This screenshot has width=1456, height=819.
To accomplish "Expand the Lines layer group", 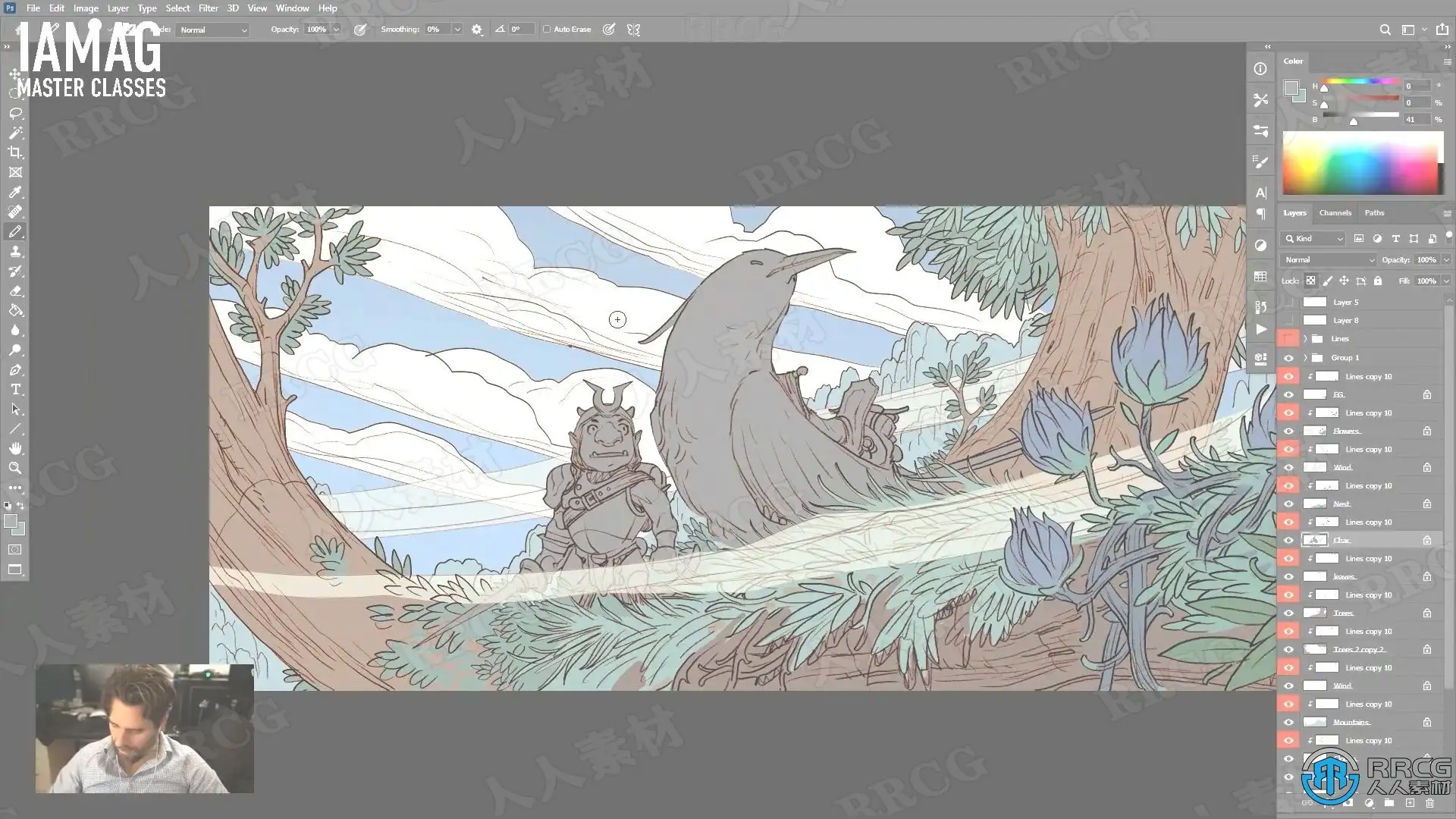I will coord(1305,339).
